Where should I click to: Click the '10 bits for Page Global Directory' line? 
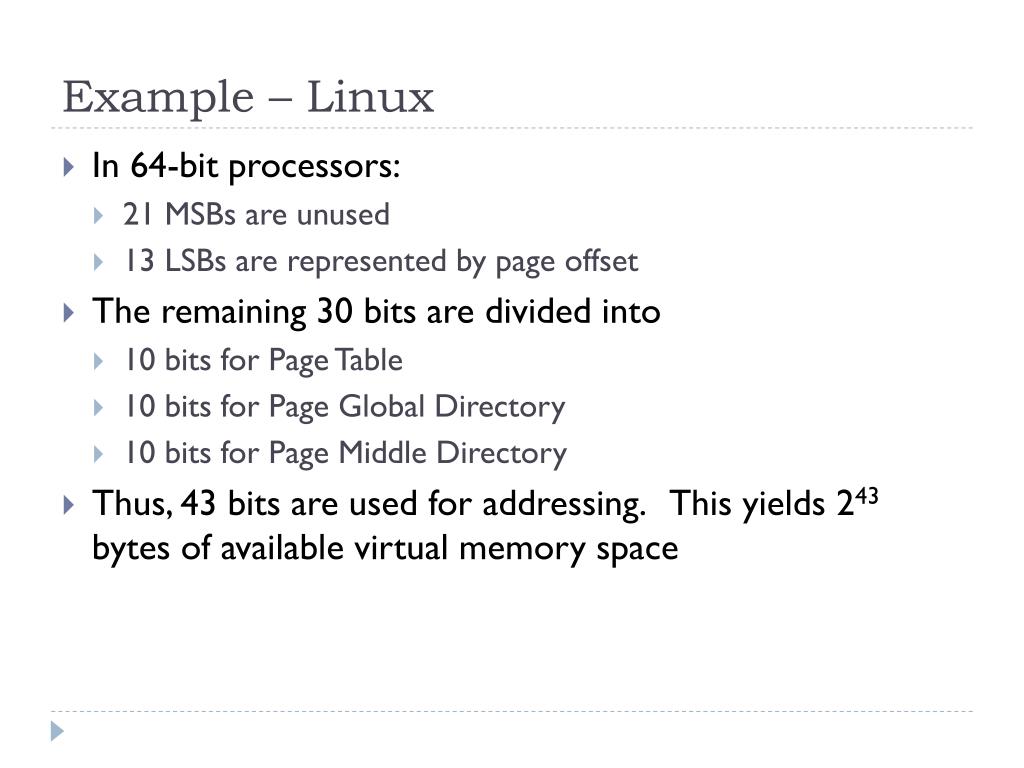click(345, 407)
